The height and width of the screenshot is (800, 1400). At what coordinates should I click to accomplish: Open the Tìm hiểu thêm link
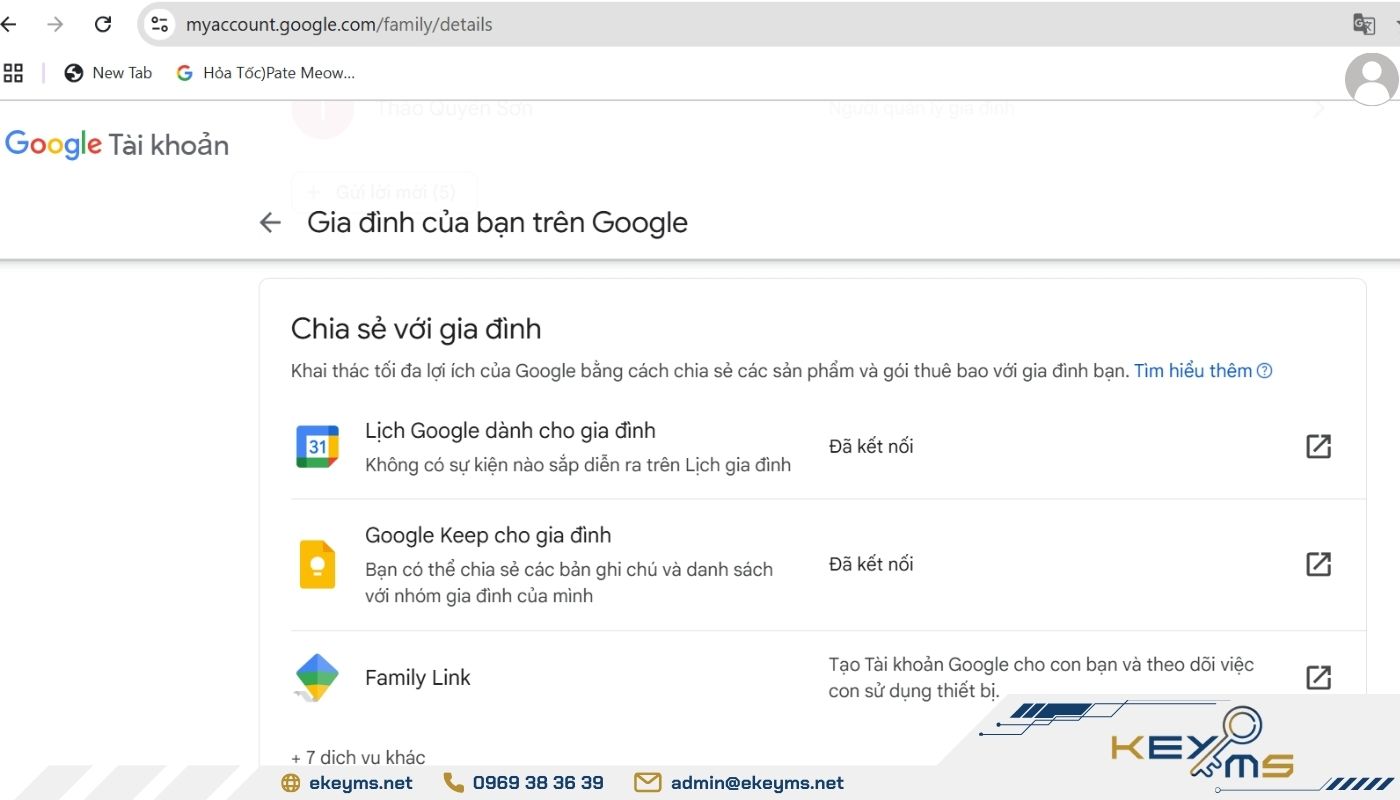tap(1193, 371)
